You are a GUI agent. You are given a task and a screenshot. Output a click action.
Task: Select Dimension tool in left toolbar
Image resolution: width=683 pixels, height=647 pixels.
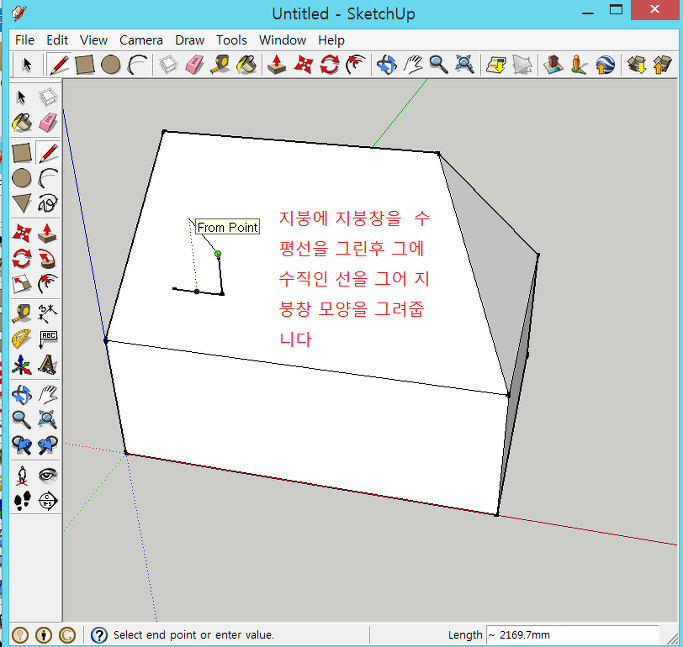[47, 313]
